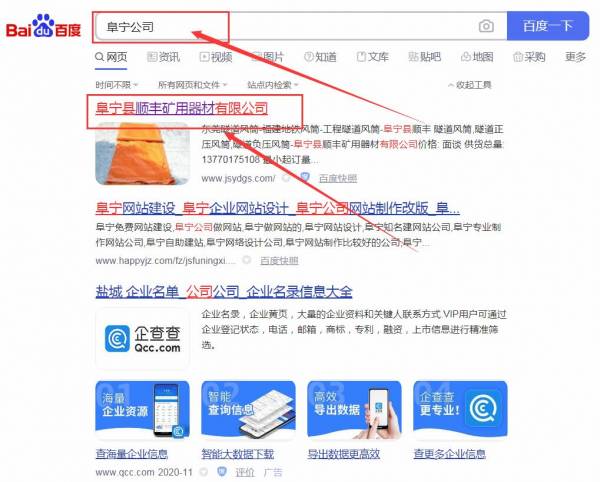Image resolution: width=600 pixels, height=482 pixels.
Task: Open the 海量企业资源 banner image
Action: pos(142,409)
